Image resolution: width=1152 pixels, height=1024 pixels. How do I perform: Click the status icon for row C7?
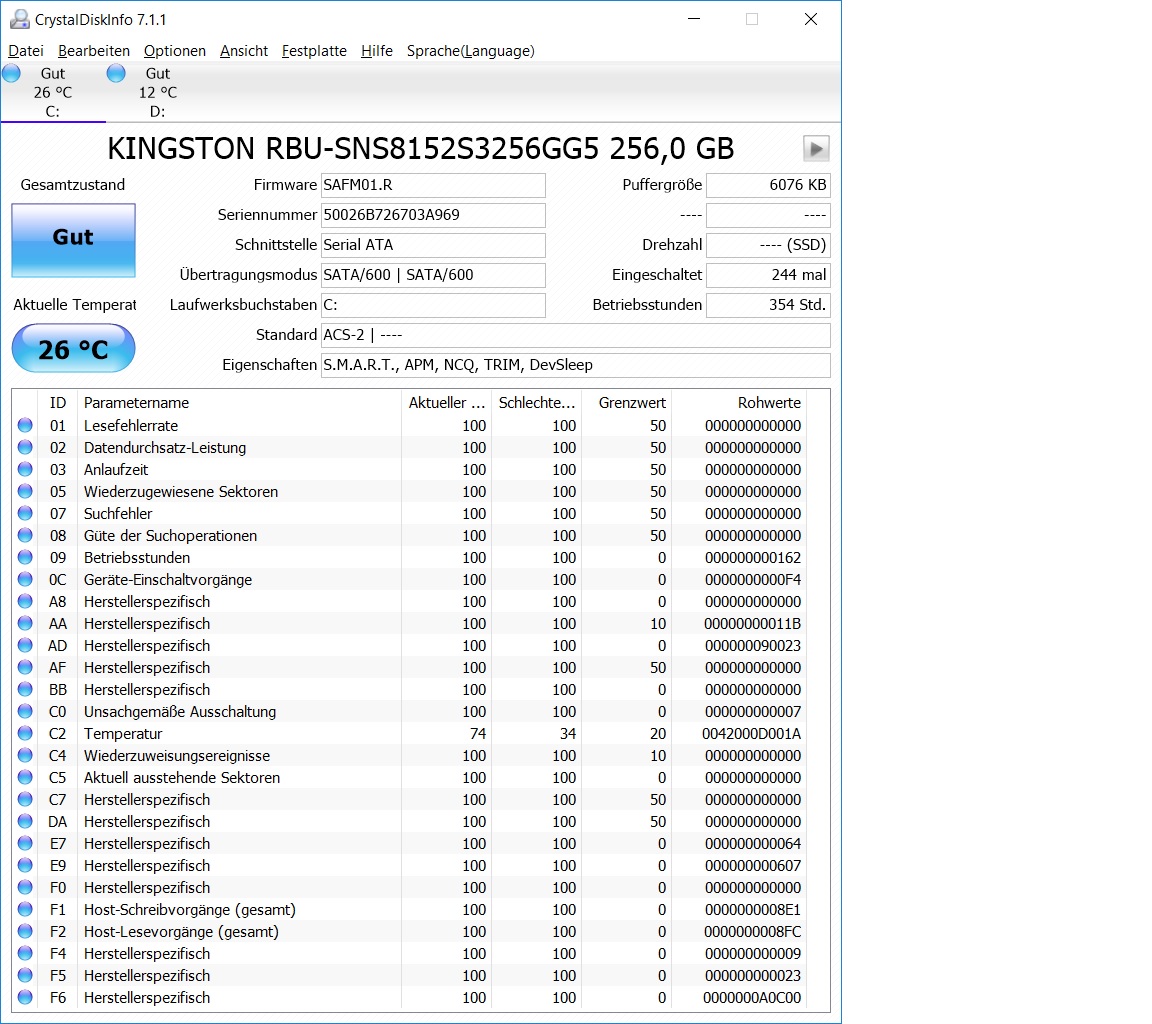pos(25,799)
